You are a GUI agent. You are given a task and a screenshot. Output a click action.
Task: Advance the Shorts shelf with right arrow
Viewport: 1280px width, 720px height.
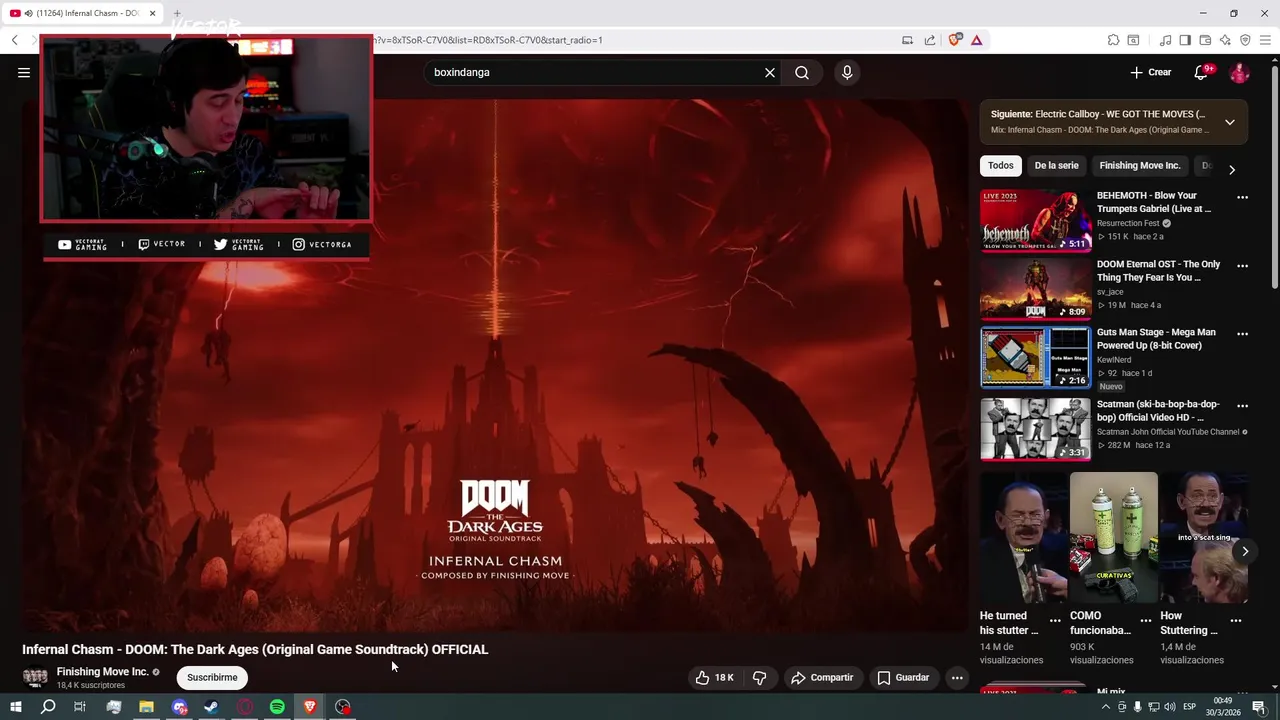click(1245, 551)
